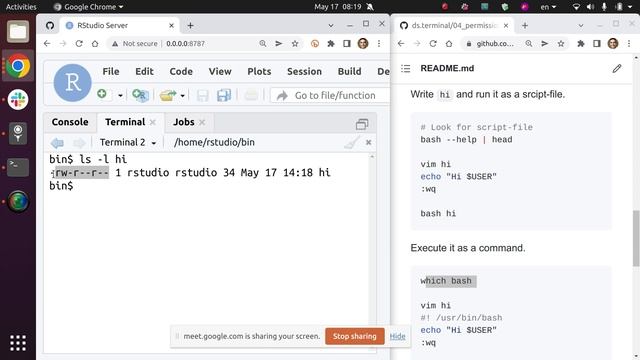Open the en language indicator dropdown

tap(548, 7)
